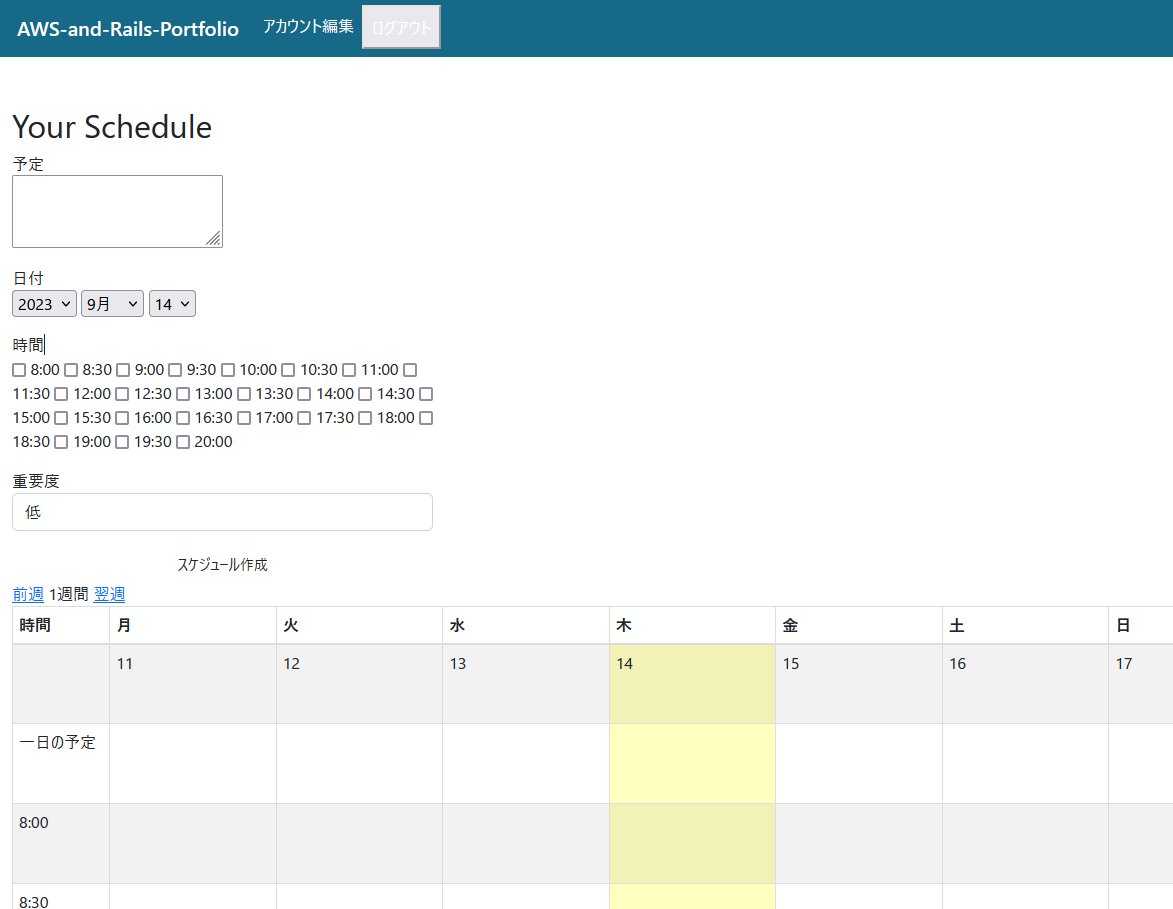Screen dimensions: 1173x909
Task: Open the day dropdown showing 14
Action: pos(172,303)
